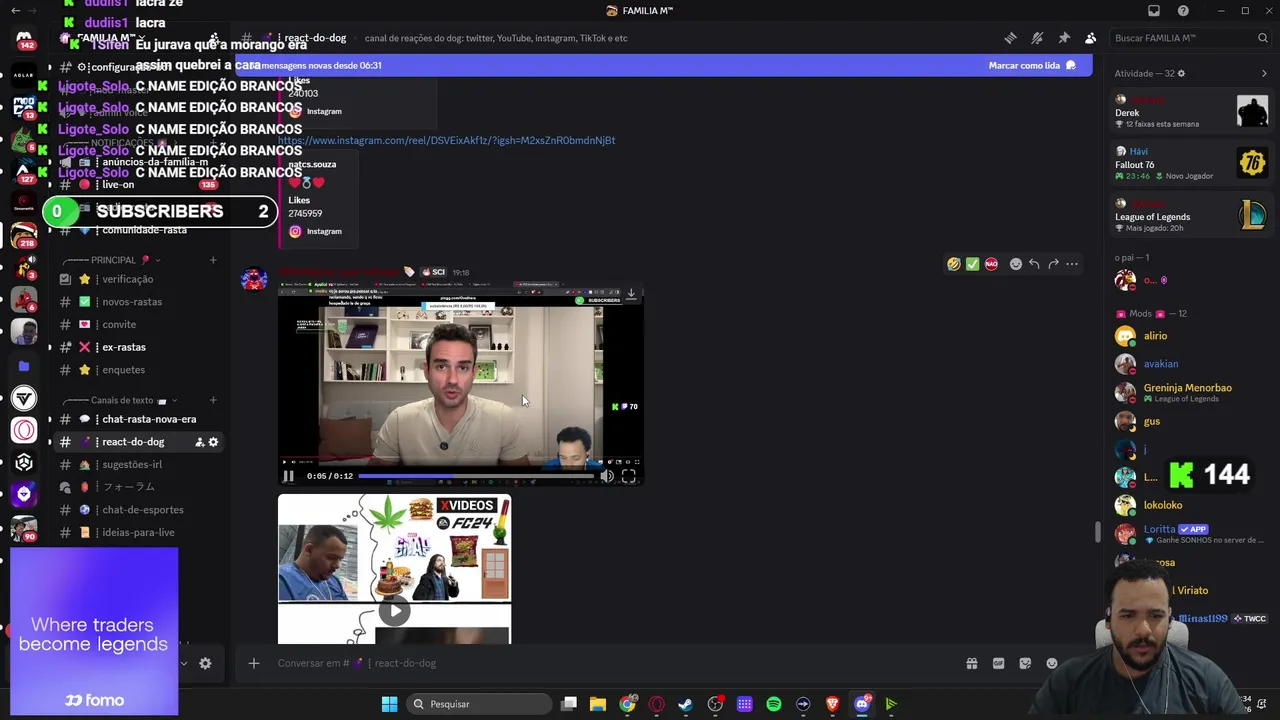
Task: Open user settings gear at bottom
Action: 205,663
